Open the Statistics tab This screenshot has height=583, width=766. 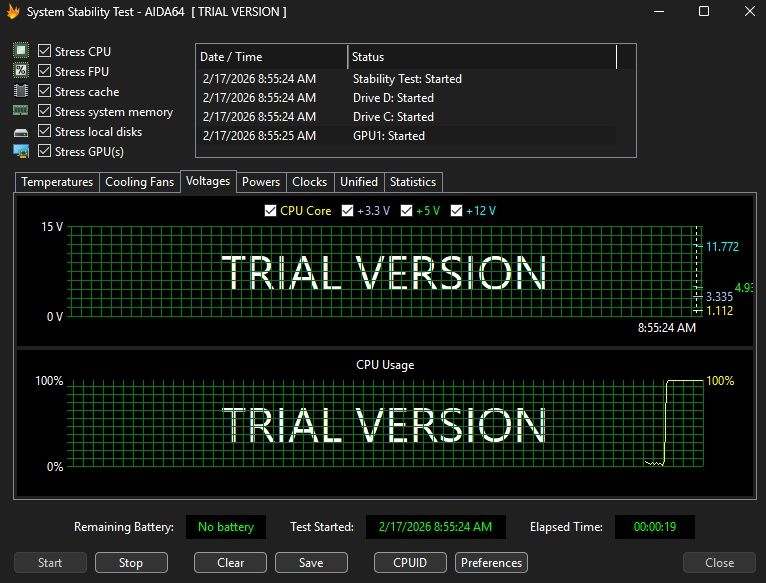(413, 182)
